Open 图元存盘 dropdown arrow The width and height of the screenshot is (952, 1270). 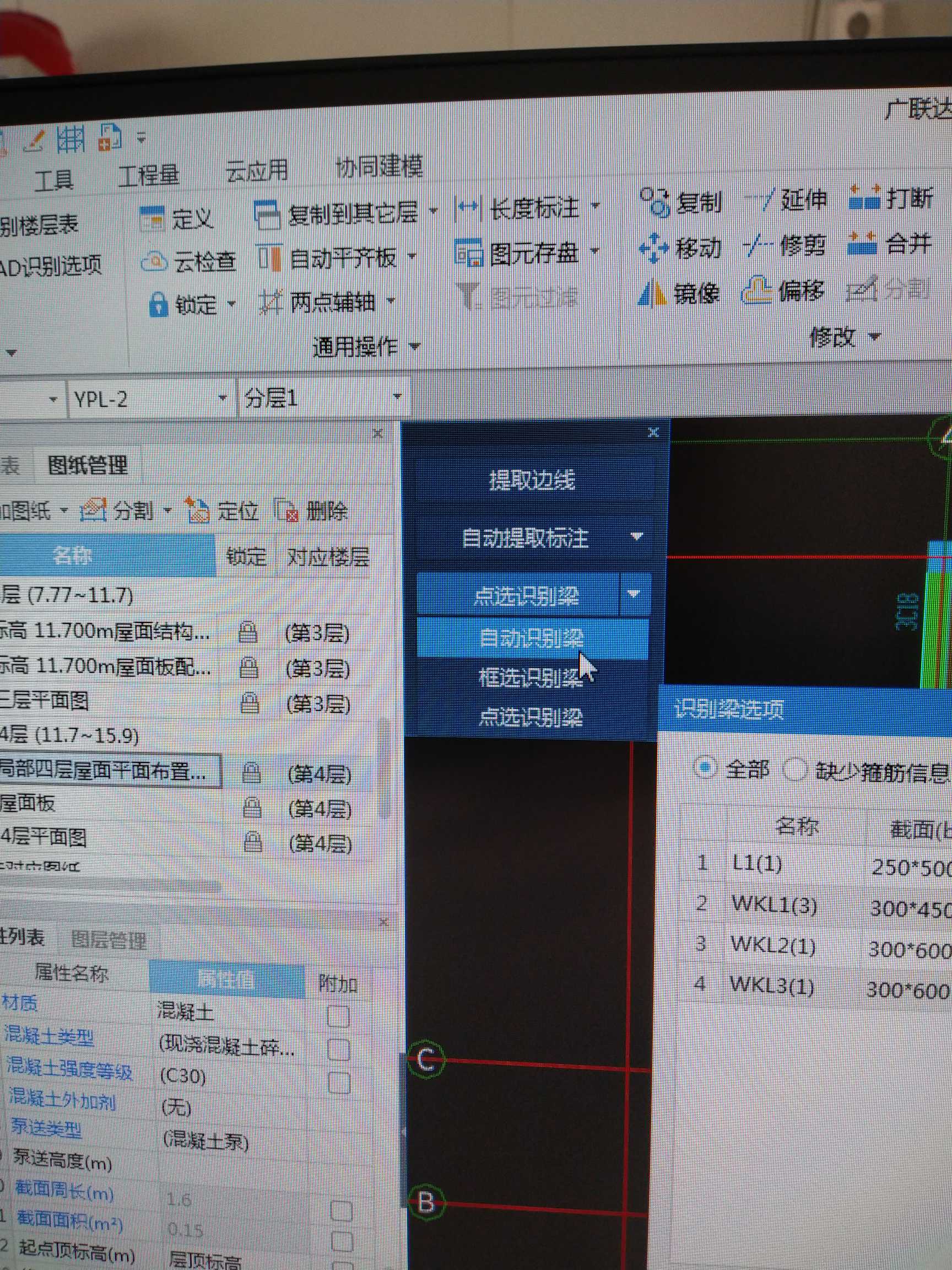tap(594, 251)
